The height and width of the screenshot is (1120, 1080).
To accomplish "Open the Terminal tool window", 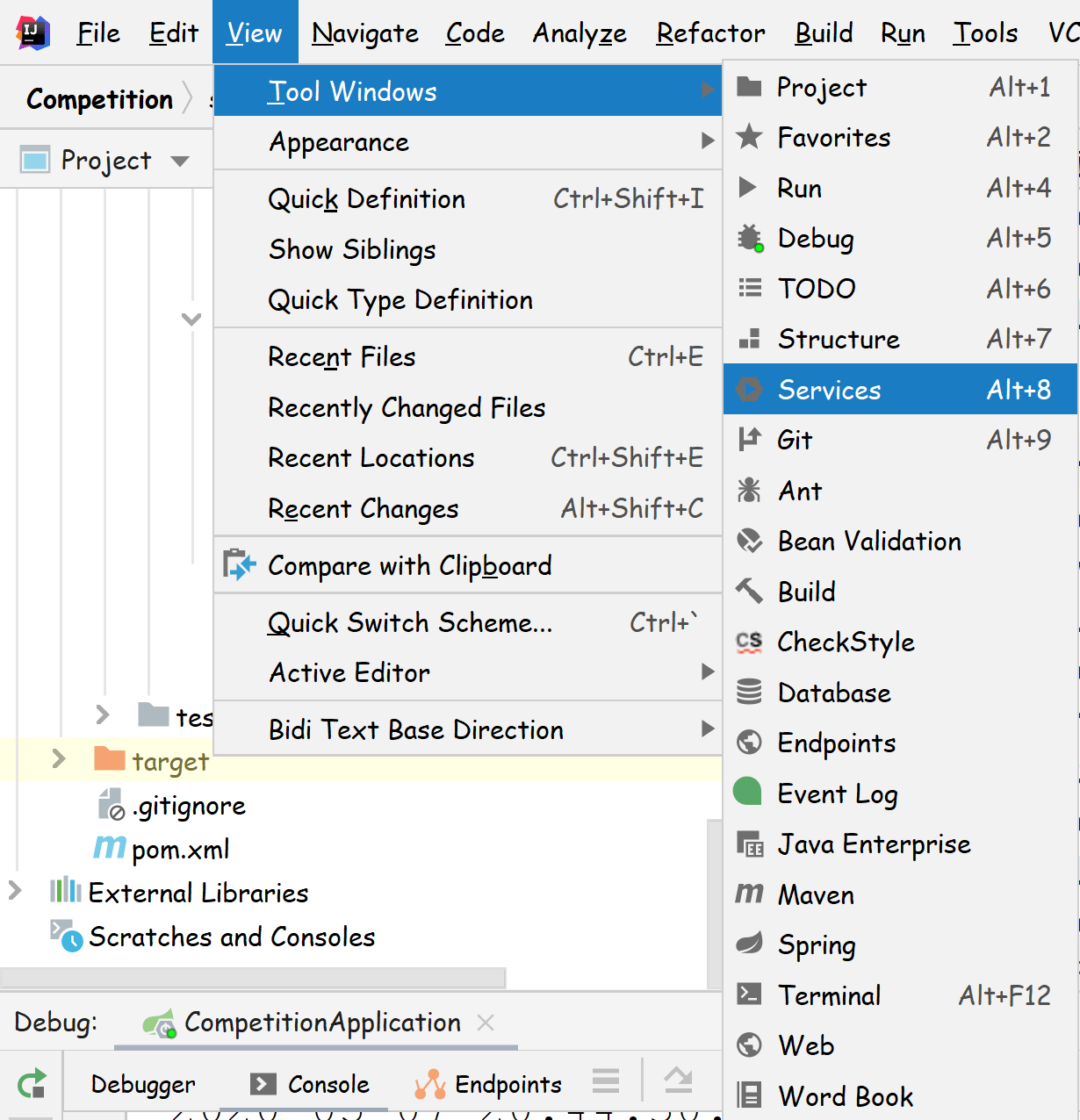I will click(x=829, y=995).
